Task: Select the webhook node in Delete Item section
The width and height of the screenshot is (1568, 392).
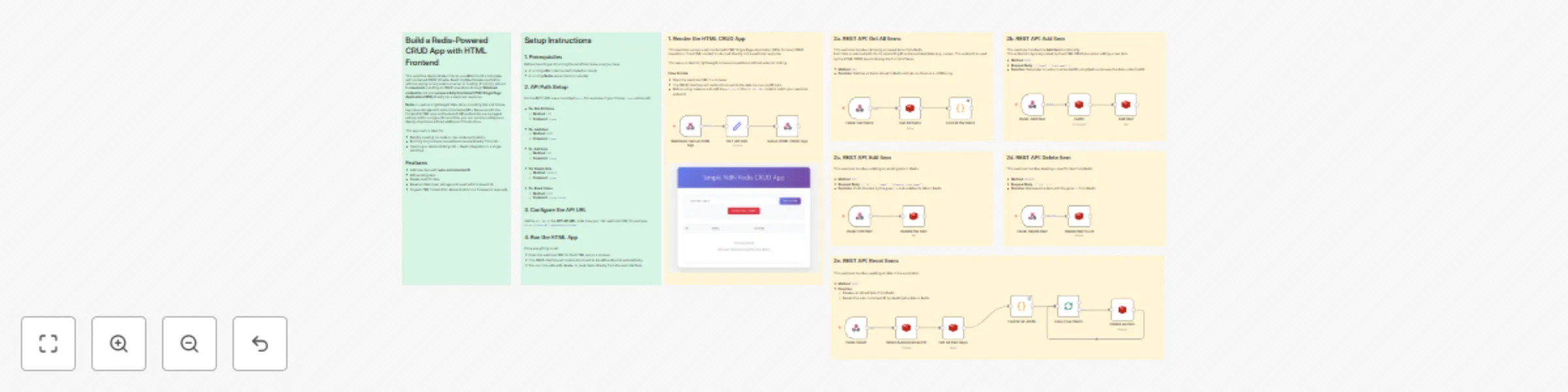Action: tap(1032, 216)
